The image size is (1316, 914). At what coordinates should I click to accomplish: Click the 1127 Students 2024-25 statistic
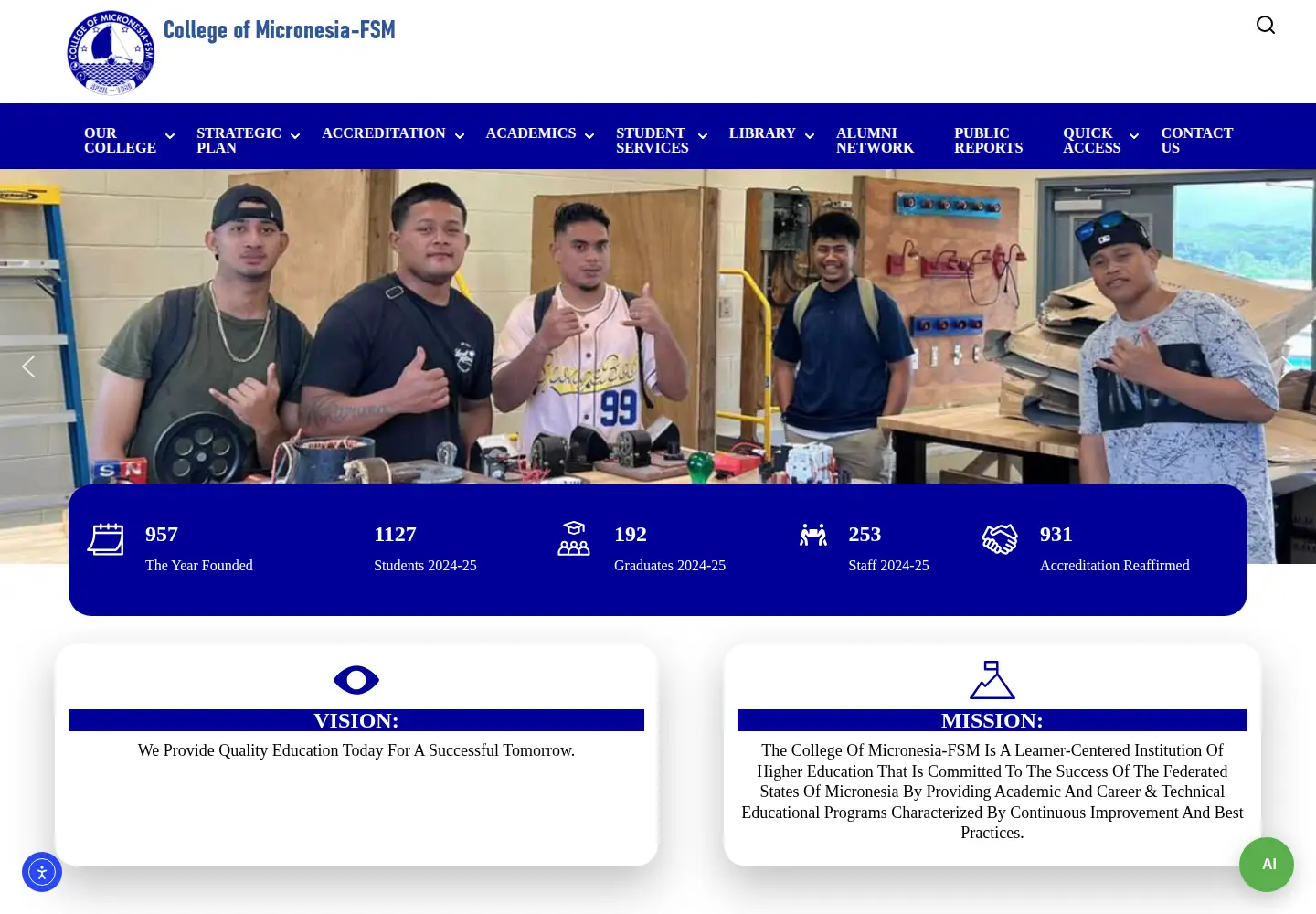[x=425, y=548]
